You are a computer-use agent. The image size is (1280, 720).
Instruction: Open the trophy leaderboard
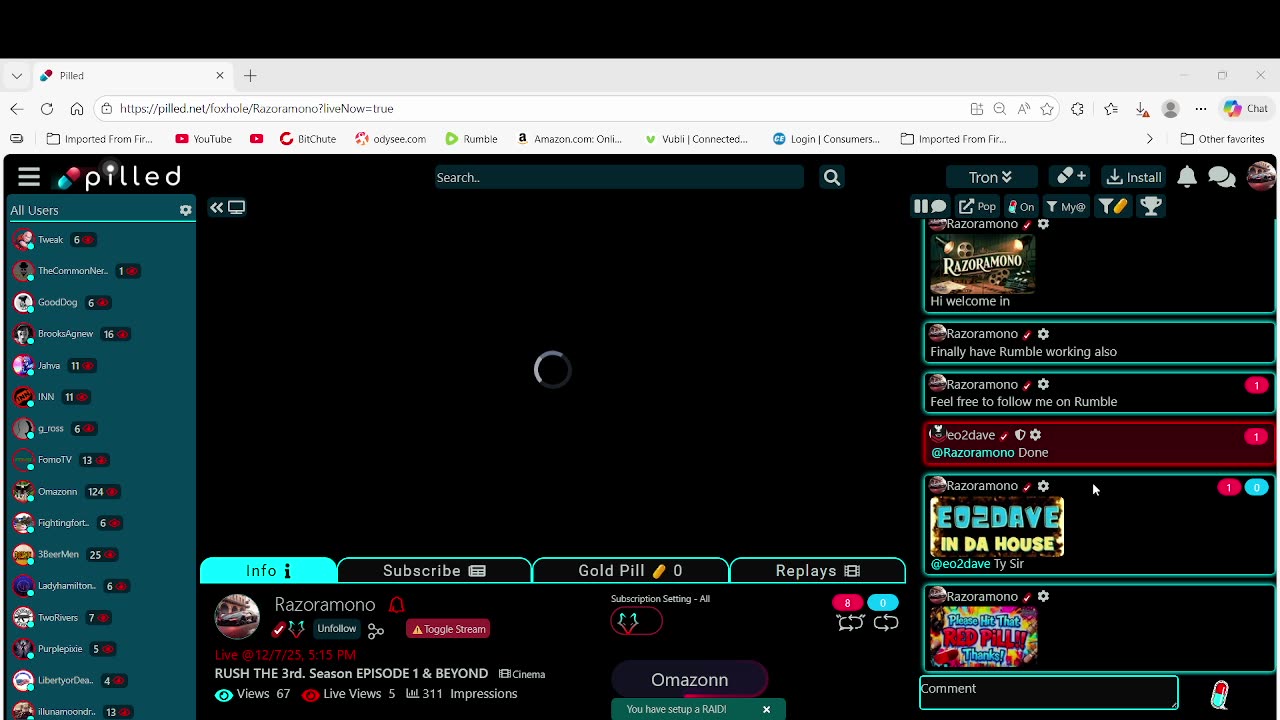point(1151,207)
